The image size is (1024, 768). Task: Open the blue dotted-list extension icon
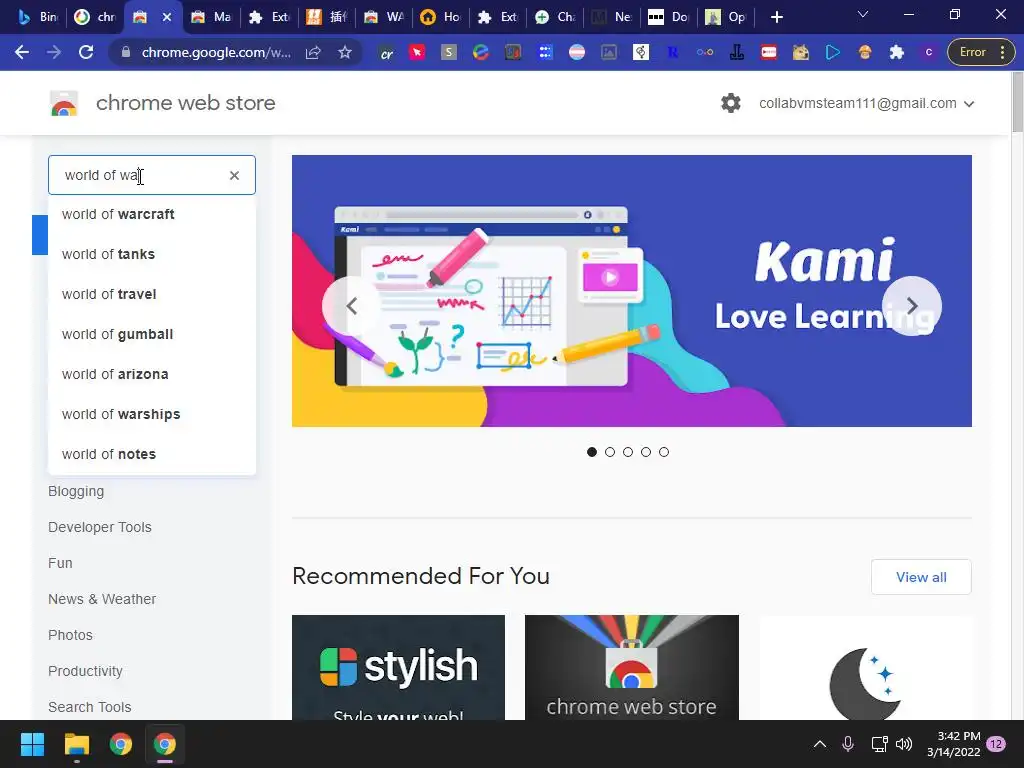pyautogui.click(x=545, y=52)
